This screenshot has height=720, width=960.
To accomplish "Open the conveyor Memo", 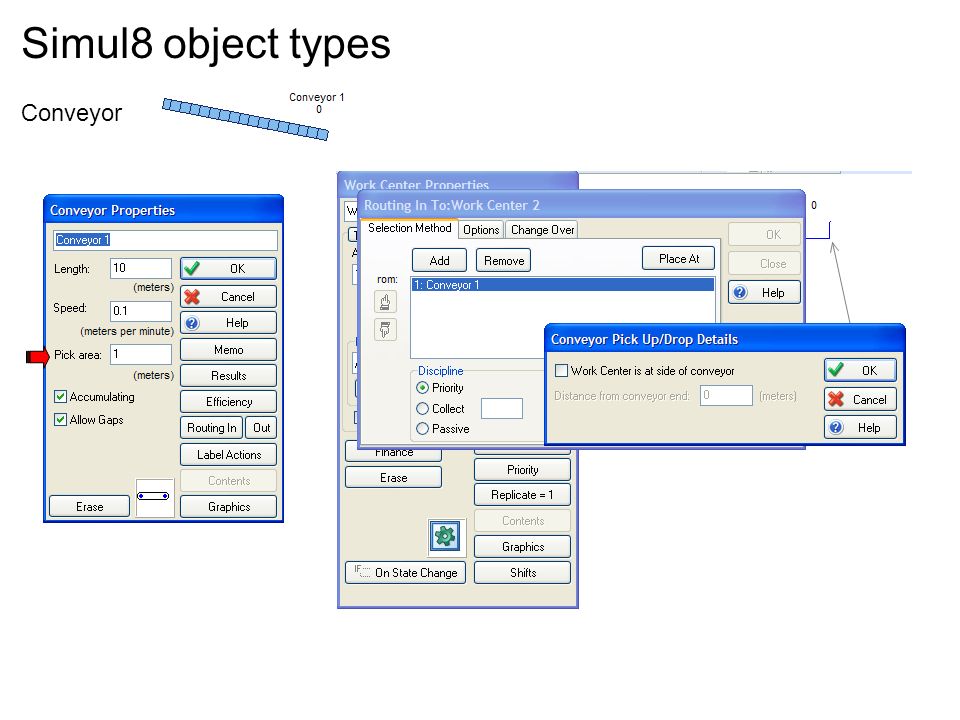I will (x=228, y=350).
